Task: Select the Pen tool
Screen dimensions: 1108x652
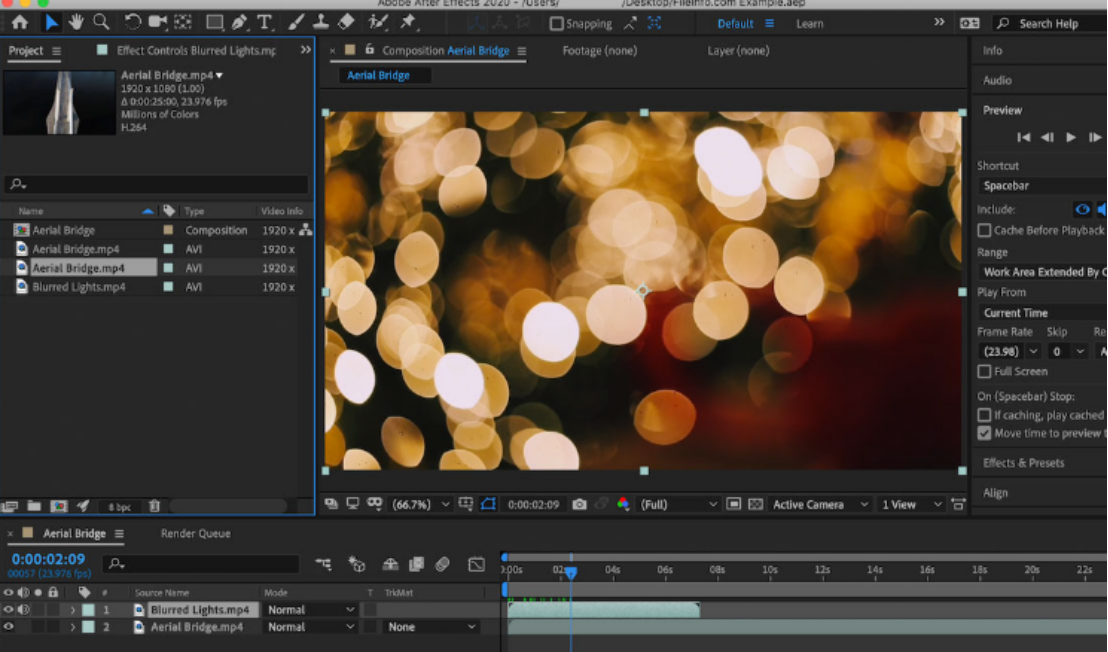Action: tap(238, 22)
